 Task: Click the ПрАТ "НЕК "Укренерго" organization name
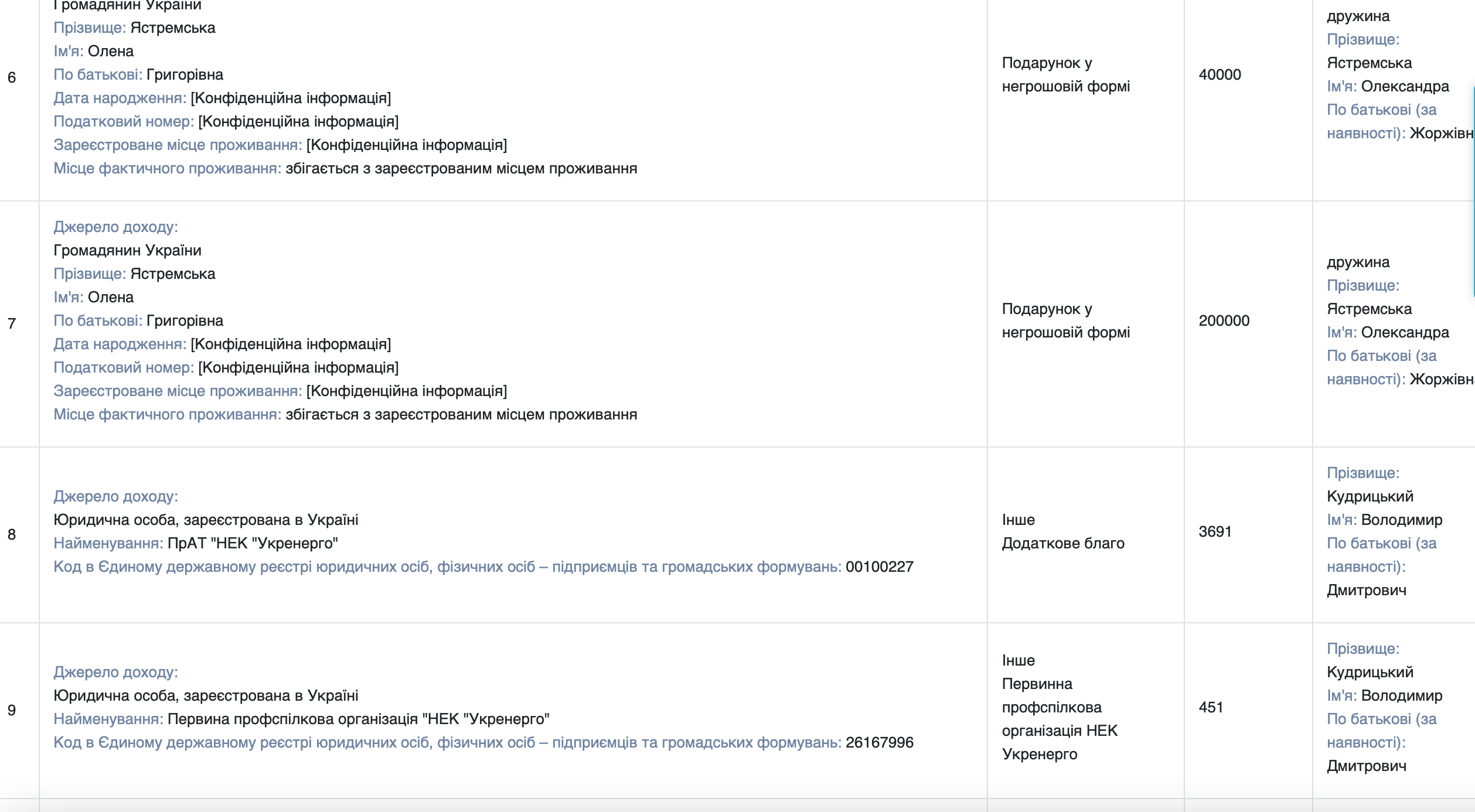click(253, 543)
